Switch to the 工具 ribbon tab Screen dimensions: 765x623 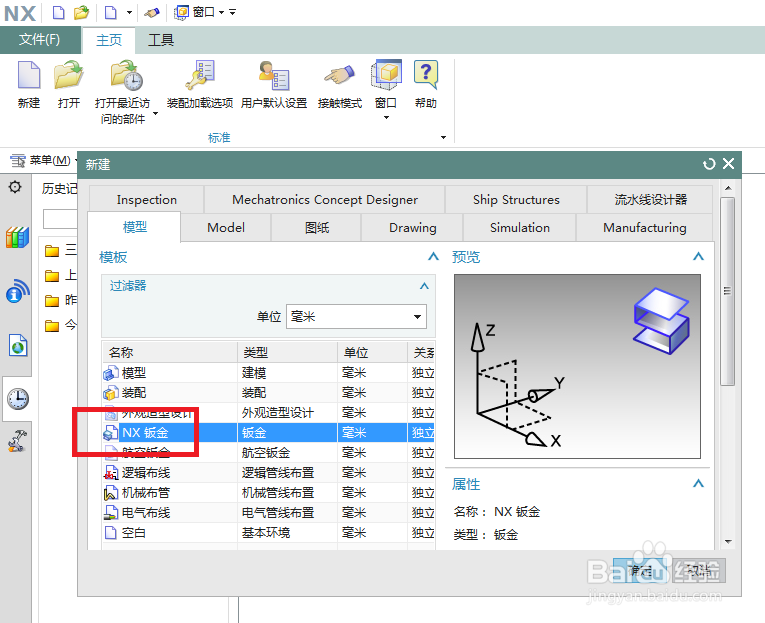[161, 40]
